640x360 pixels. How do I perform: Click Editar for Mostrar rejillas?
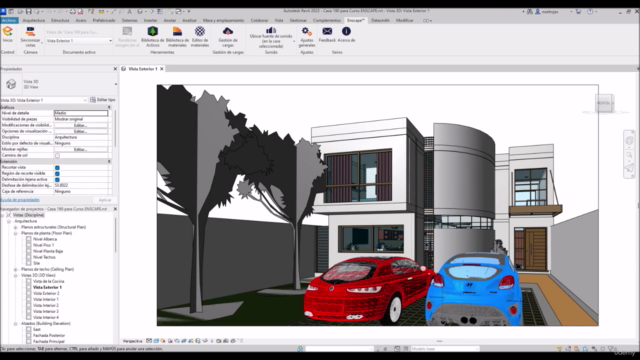click(81, 150)
